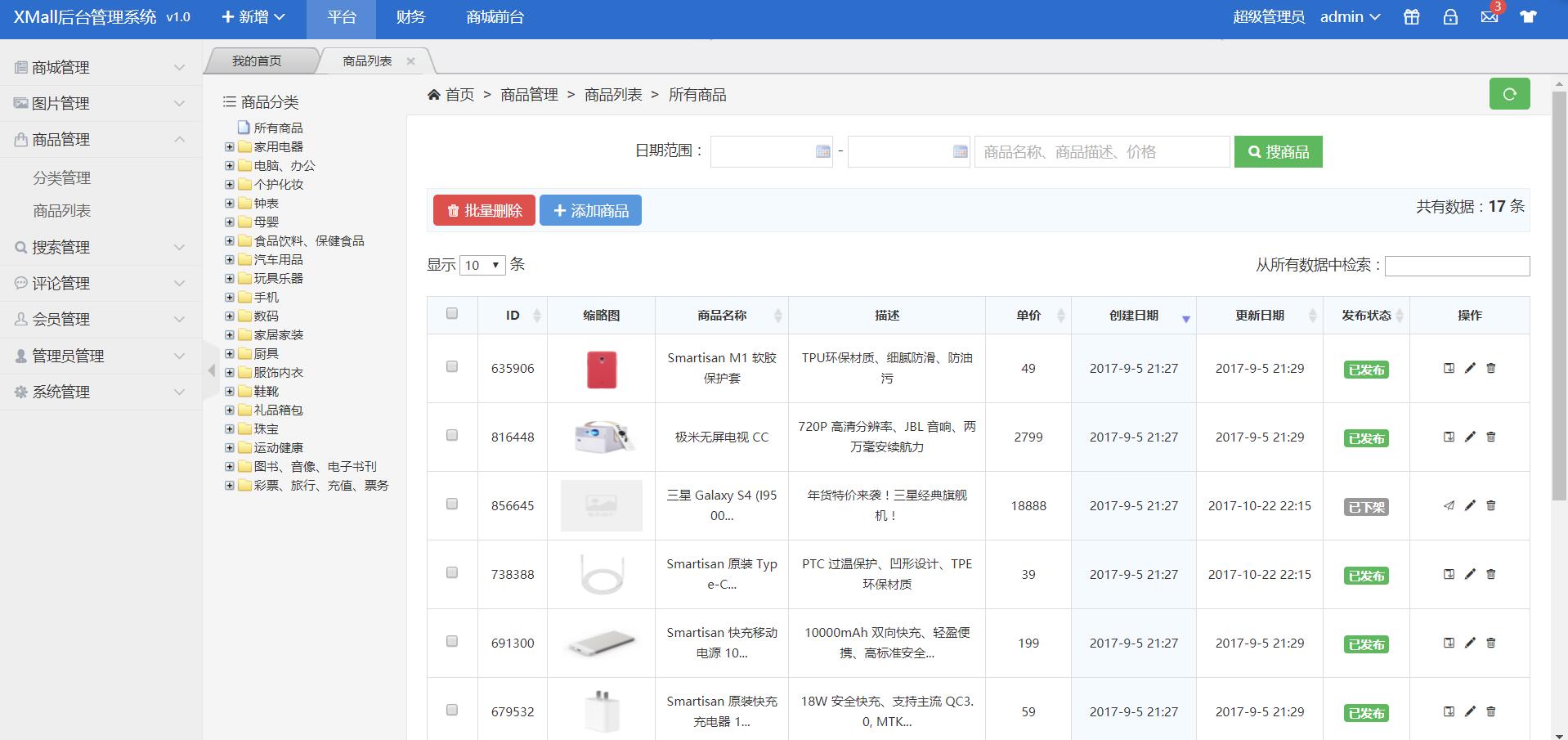Switch to the 我的首页 tab
This screenshot has height=740, width=1568.
tap(256, 60)
